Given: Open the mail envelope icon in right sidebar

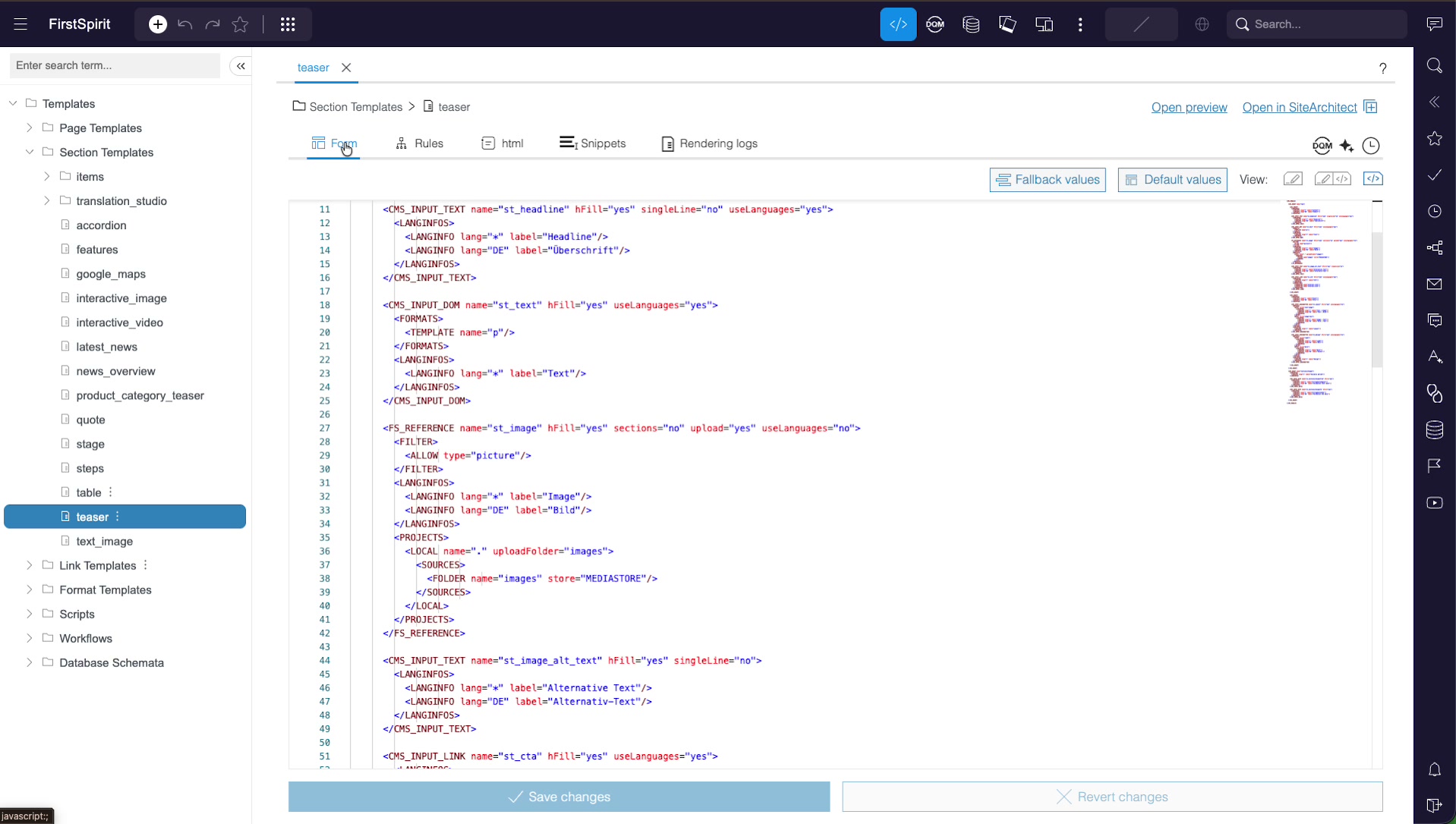Looking at the screenshot, I should [x=1434, y=284].
